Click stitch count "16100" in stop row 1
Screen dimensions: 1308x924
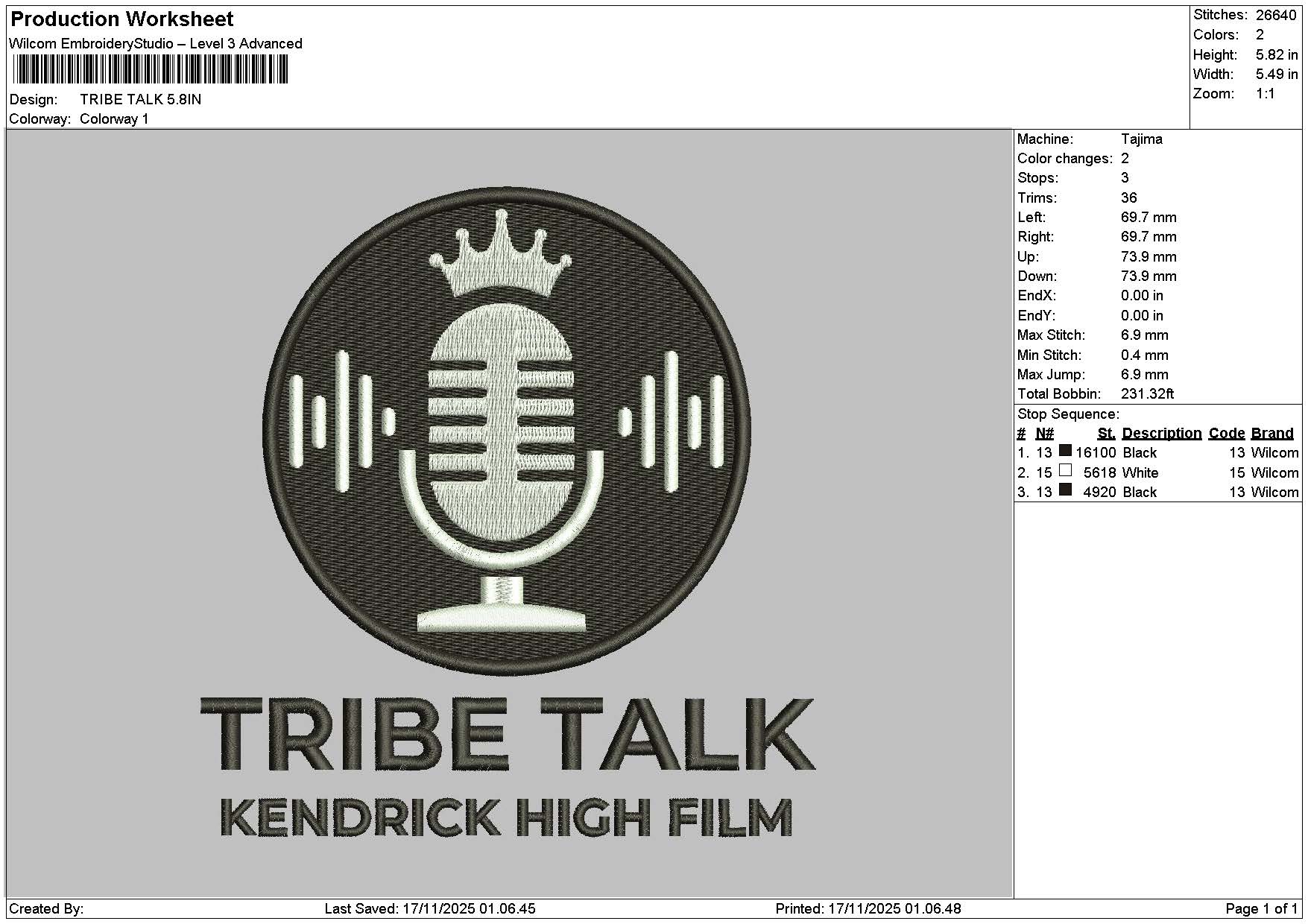[x=1096, y=452]
